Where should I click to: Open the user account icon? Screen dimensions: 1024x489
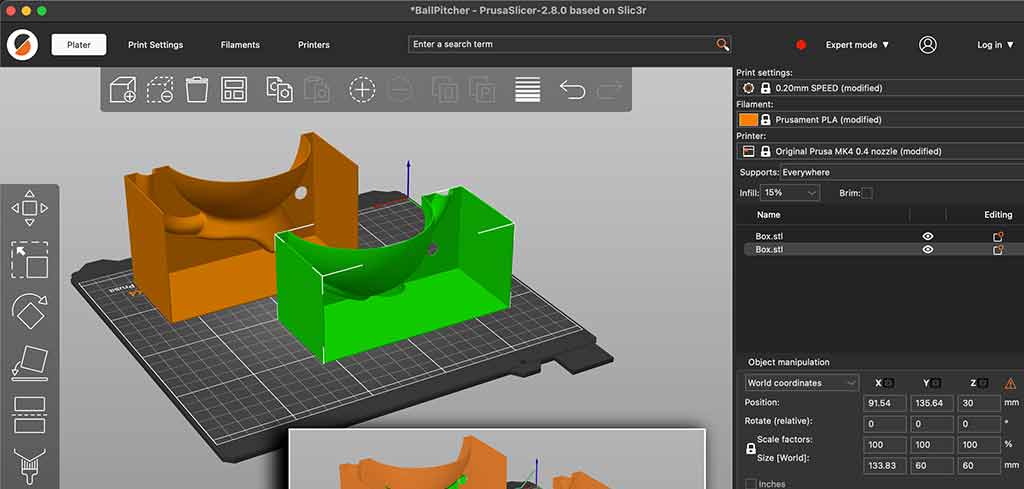coord(927,44)
